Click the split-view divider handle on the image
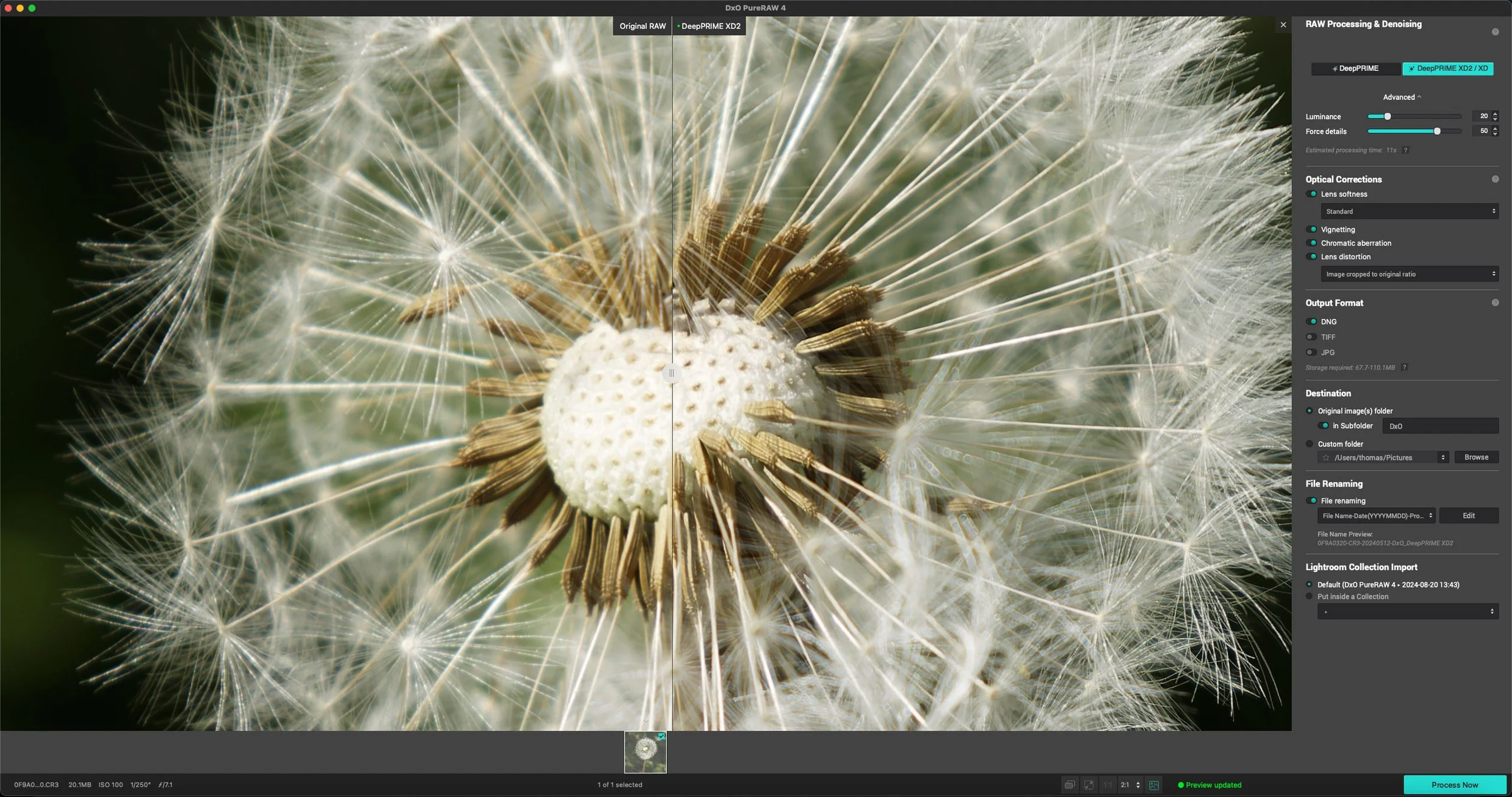Screen dimensions: 1512x797 pos(671,373)
